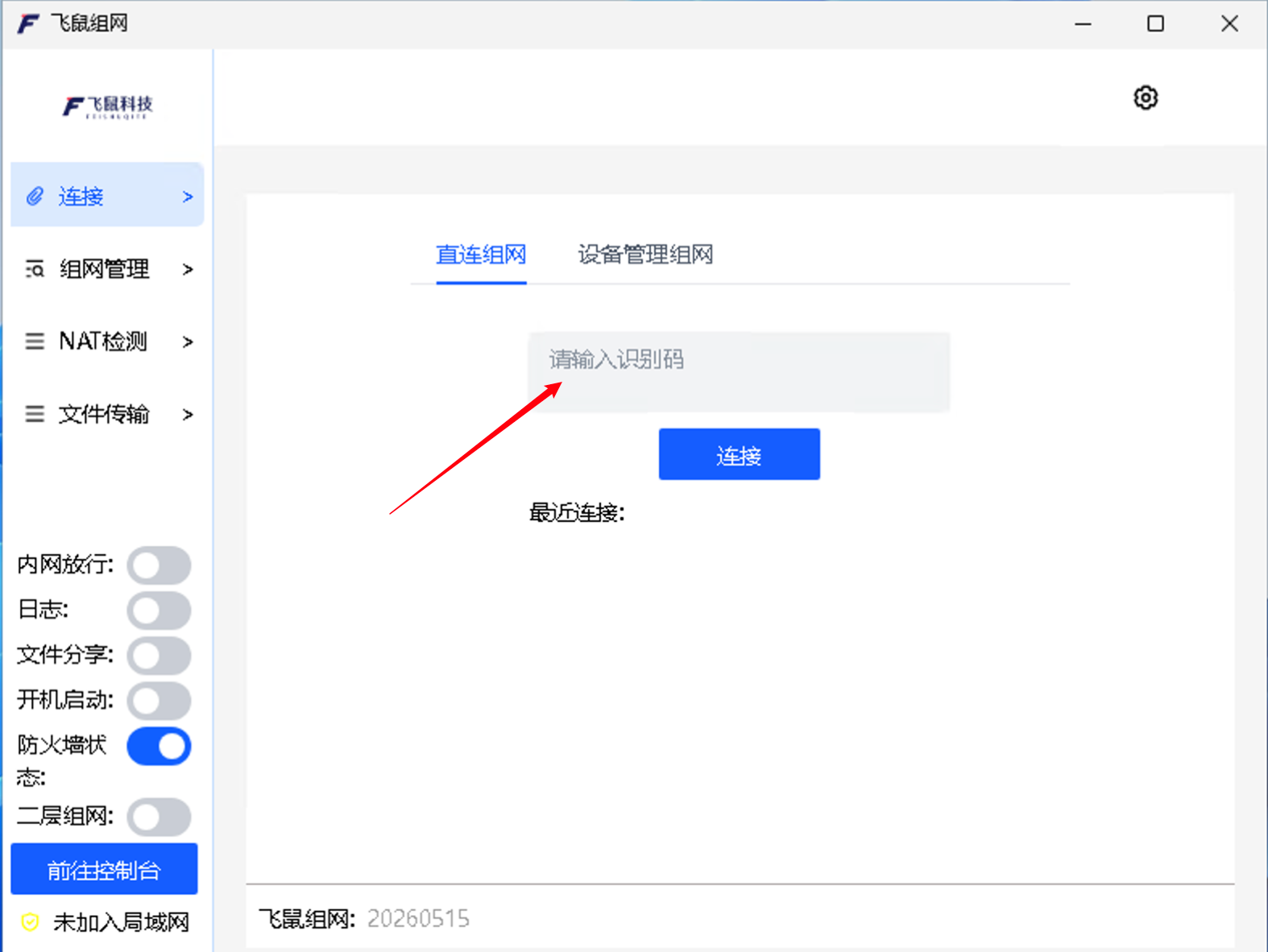This screenshot has width=1268, height=952.
Task: Click the 前往控制台 button
Action: [104, 869]
